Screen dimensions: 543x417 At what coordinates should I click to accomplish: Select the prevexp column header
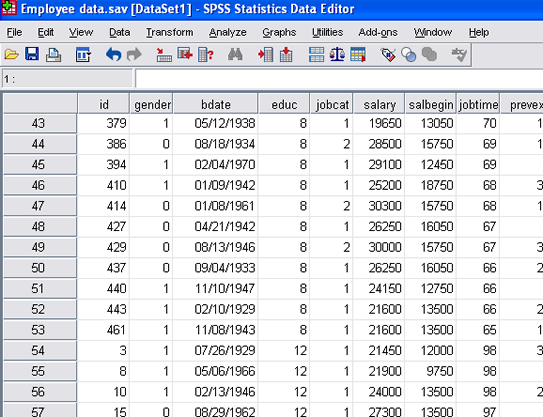point(522,104)
